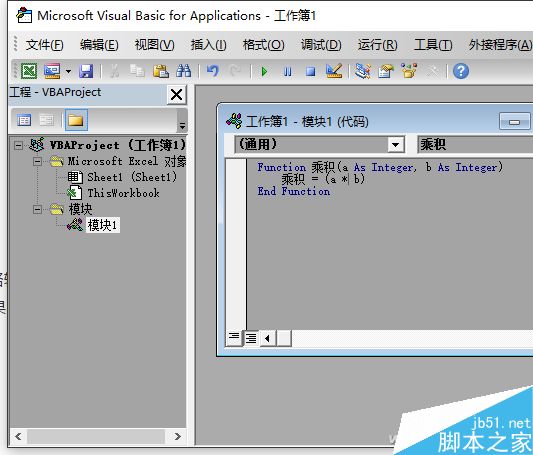Select ThisWorkbook in project tree
This screenshot has height=455, width=533.
pos(123,193)
